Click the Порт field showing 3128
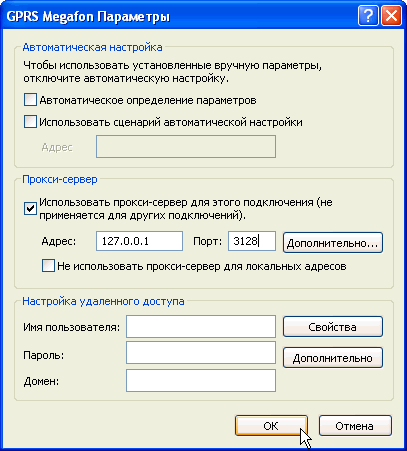 252,241
